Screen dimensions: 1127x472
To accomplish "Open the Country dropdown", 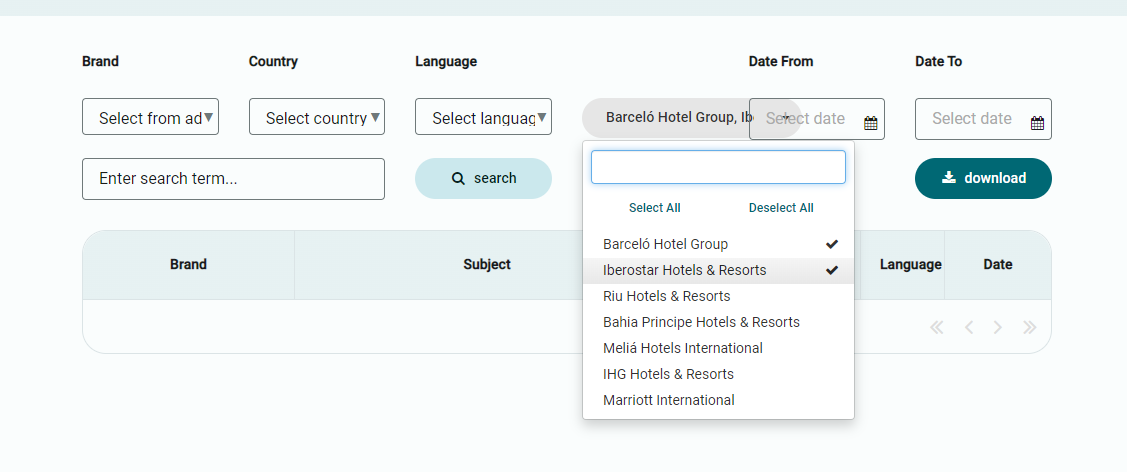I will point(317,116).
